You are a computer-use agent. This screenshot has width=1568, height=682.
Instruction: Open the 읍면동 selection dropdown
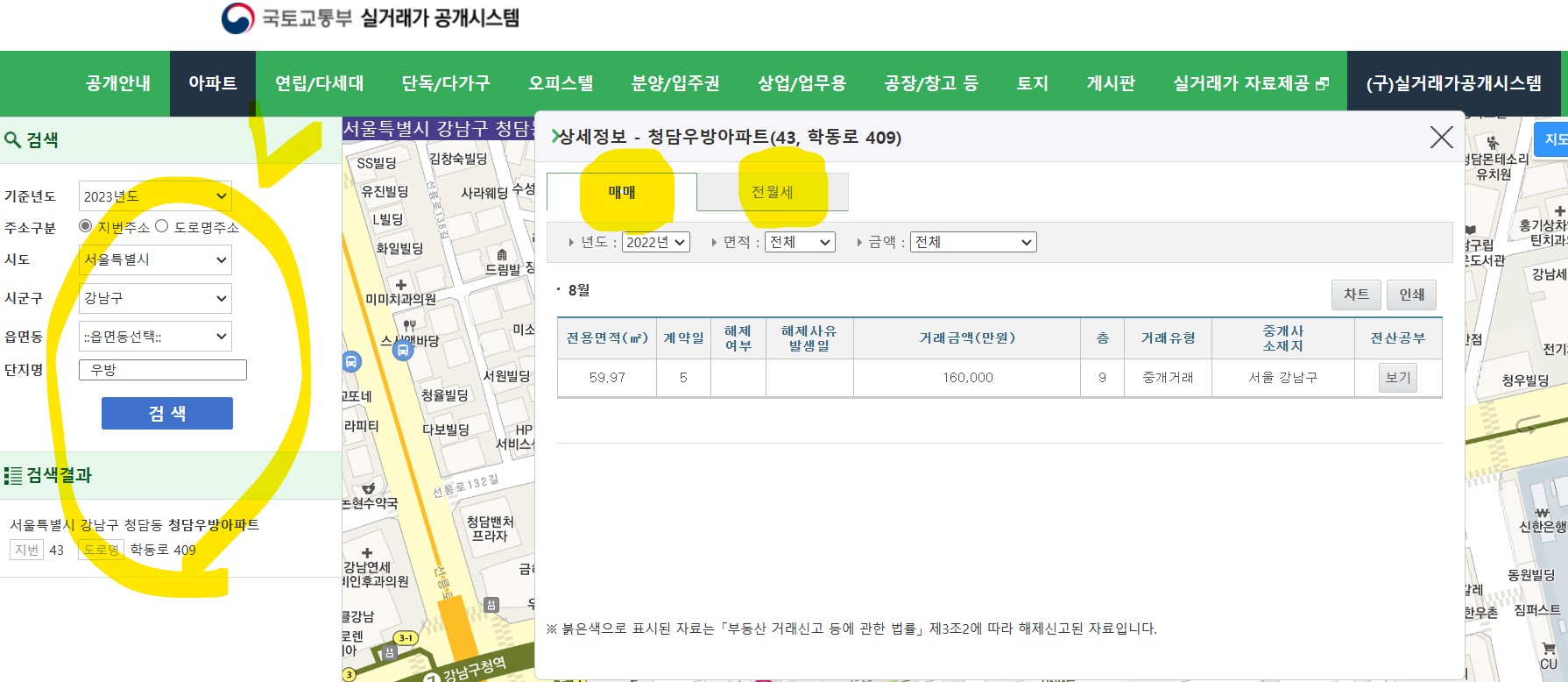point(155,337)
